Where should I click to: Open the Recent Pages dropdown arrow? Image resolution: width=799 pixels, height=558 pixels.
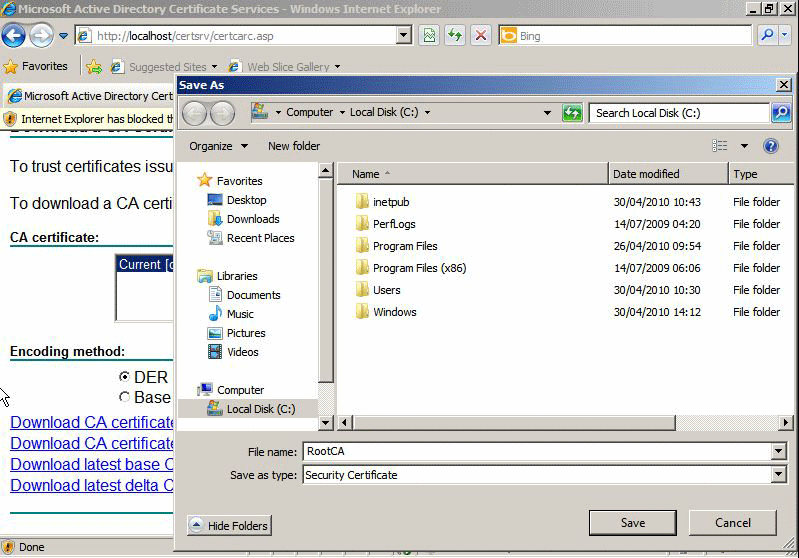click(63, 36)
